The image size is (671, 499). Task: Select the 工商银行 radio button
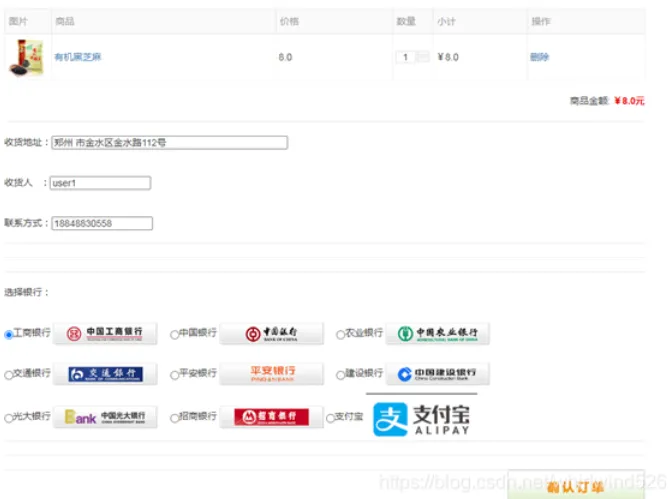[9, 334]
